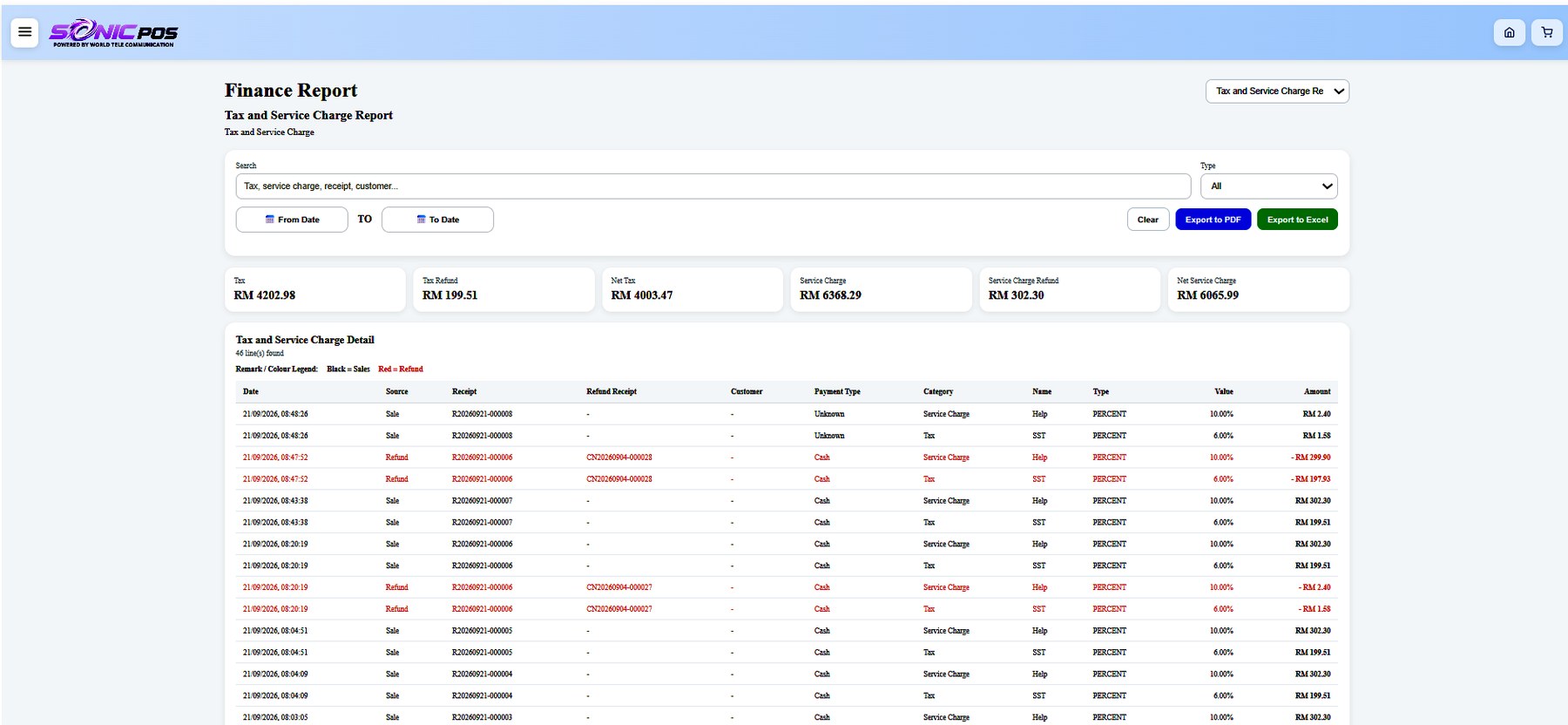Click the Date column header
The width and height of the screenshot is (1568, 725).
tap(251, 392)
